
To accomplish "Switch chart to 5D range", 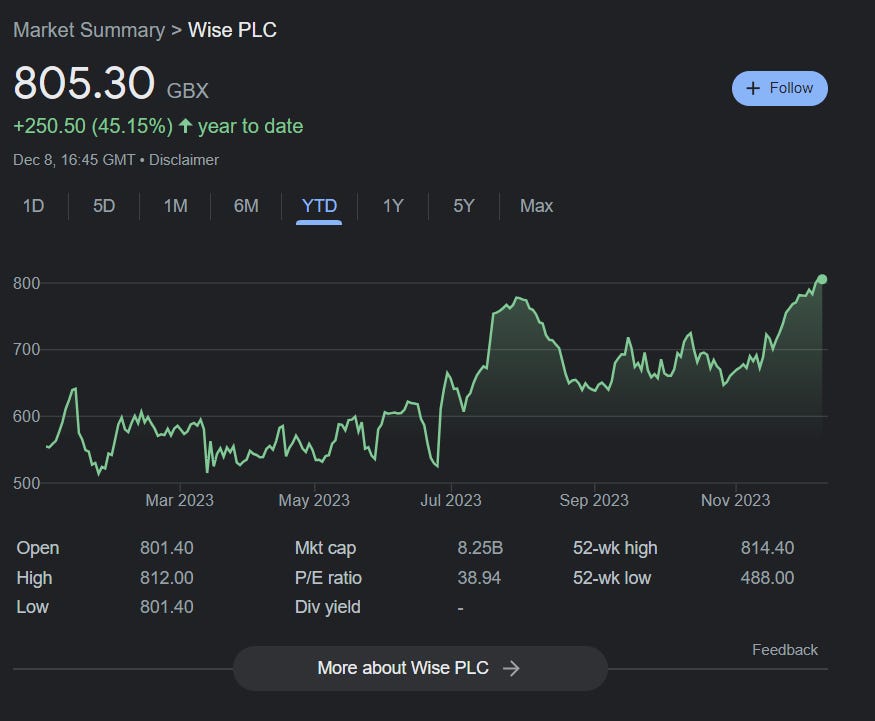I will pos(104,206).
